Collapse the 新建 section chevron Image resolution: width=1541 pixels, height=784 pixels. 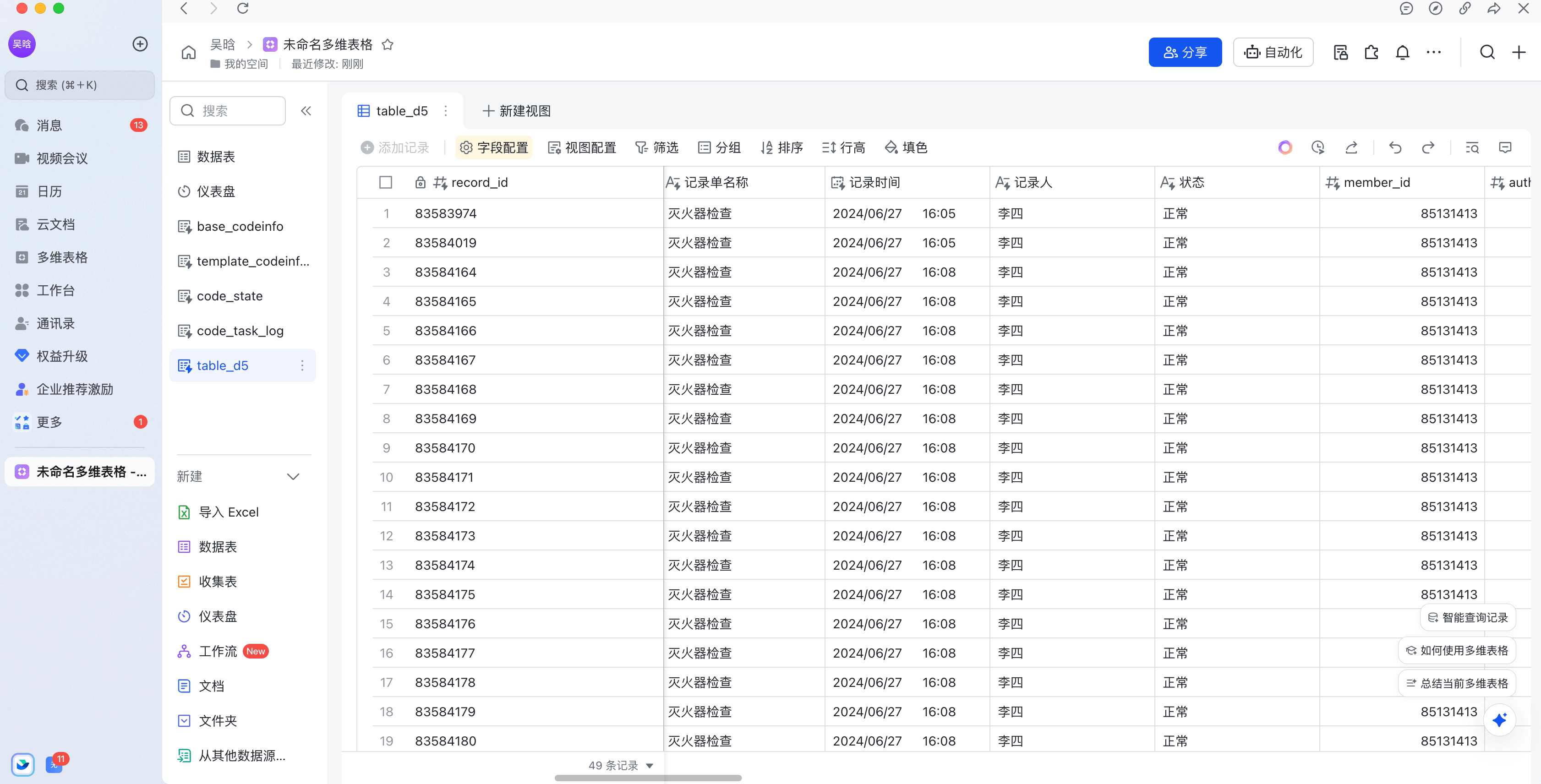click(293, 477)
